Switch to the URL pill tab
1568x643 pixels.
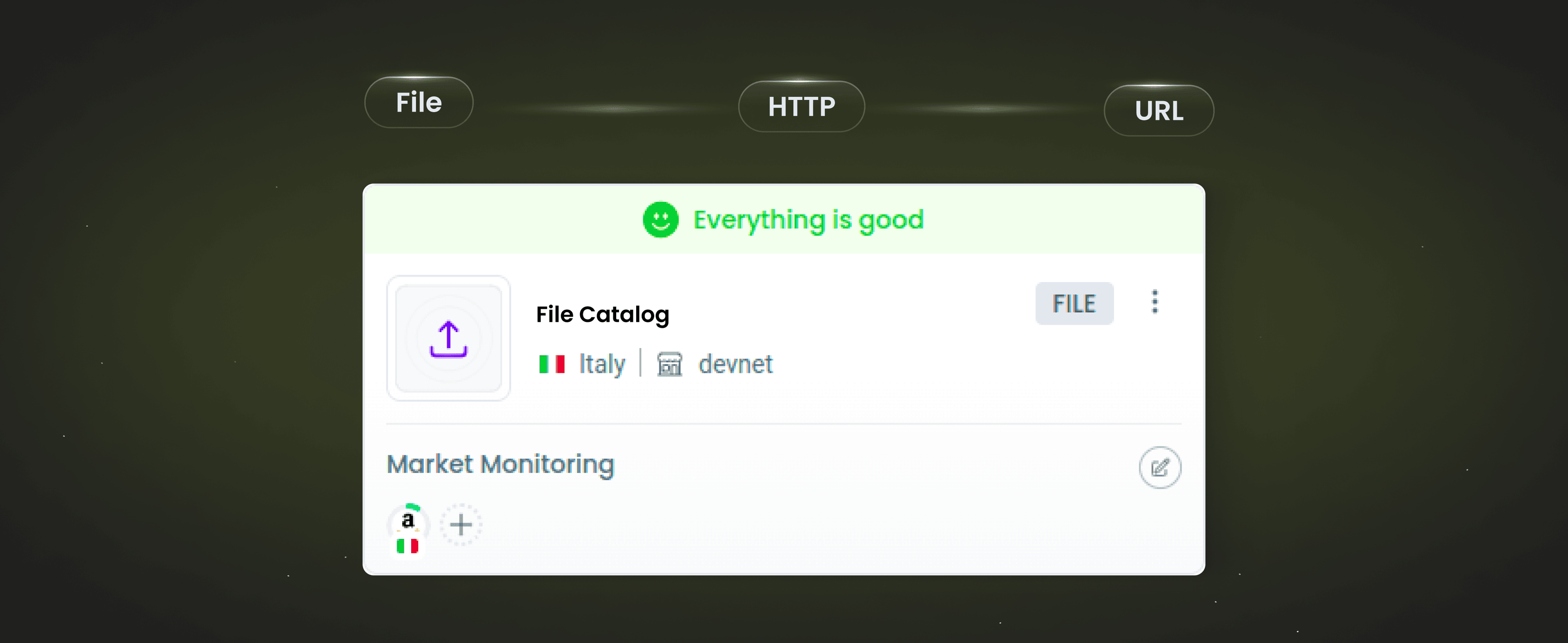[1159, 111]
